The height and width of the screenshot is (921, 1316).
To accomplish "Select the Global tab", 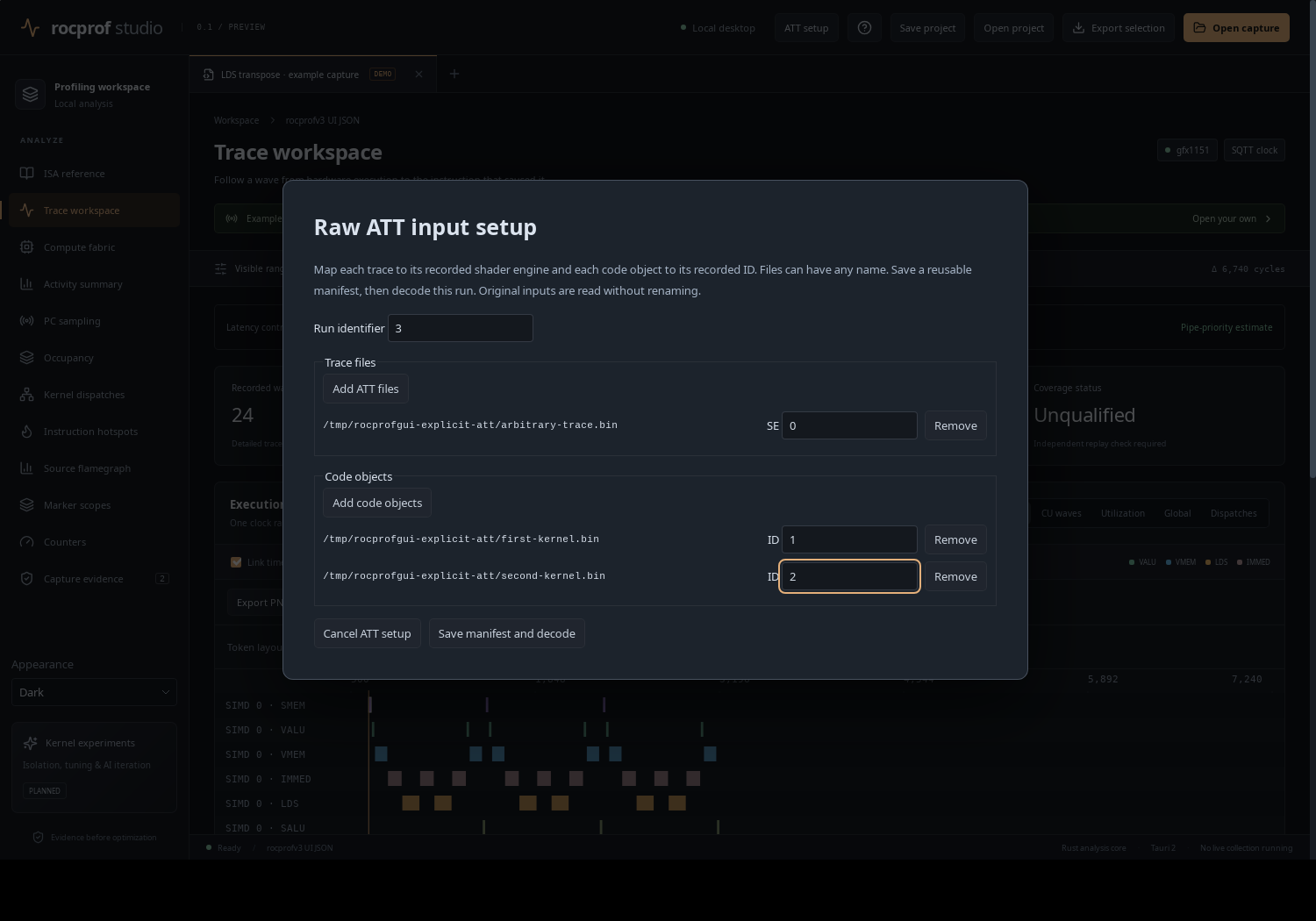I will coord(1177,513).
